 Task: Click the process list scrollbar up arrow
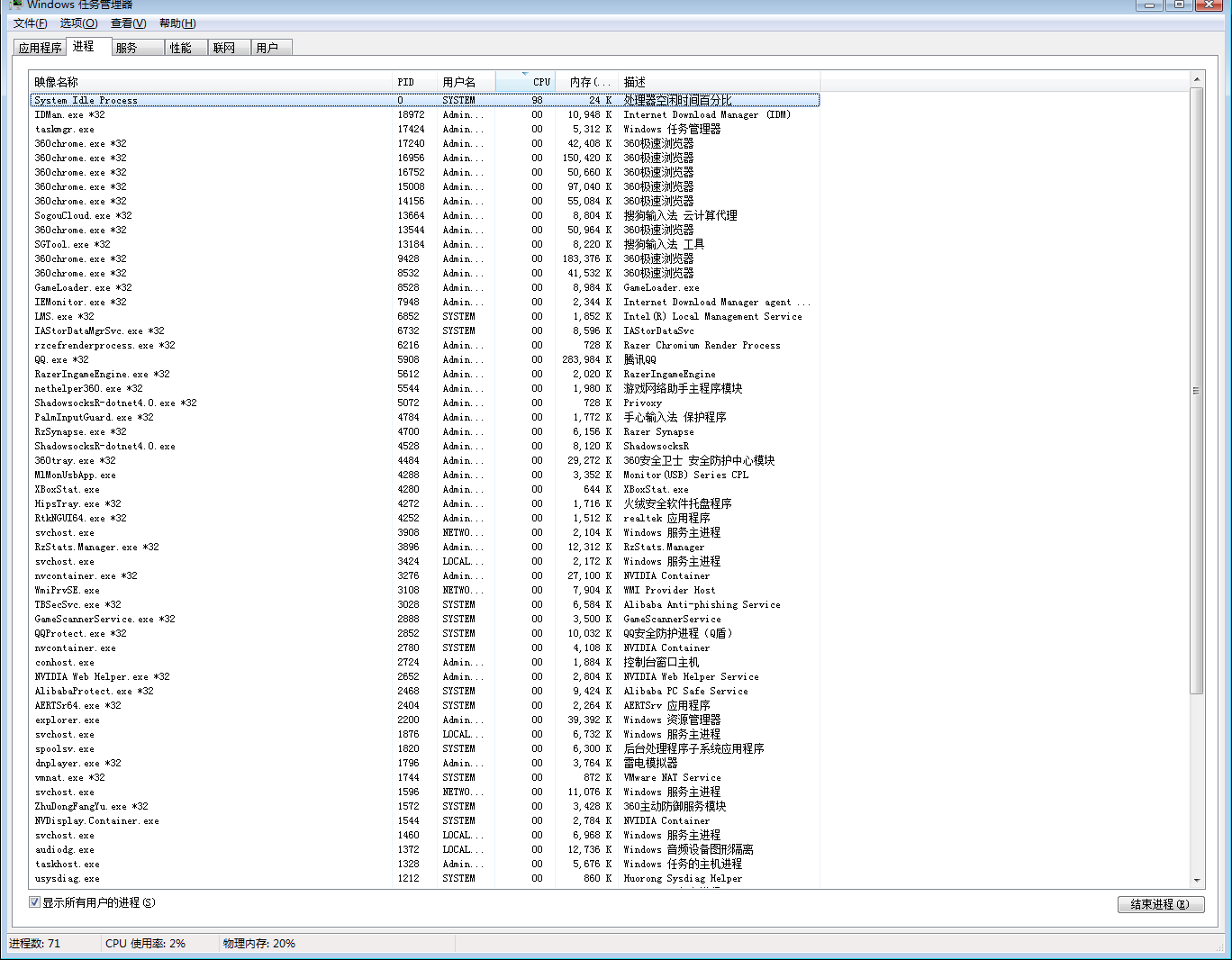[x=1197, y=80]
